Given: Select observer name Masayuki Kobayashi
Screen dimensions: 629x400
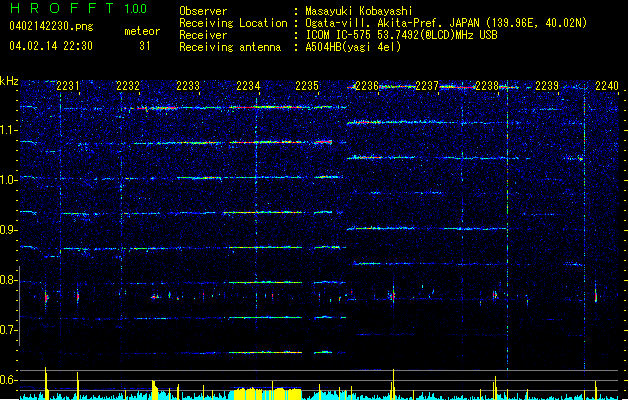Looking at the screenshot, I should tap(359, 11).
